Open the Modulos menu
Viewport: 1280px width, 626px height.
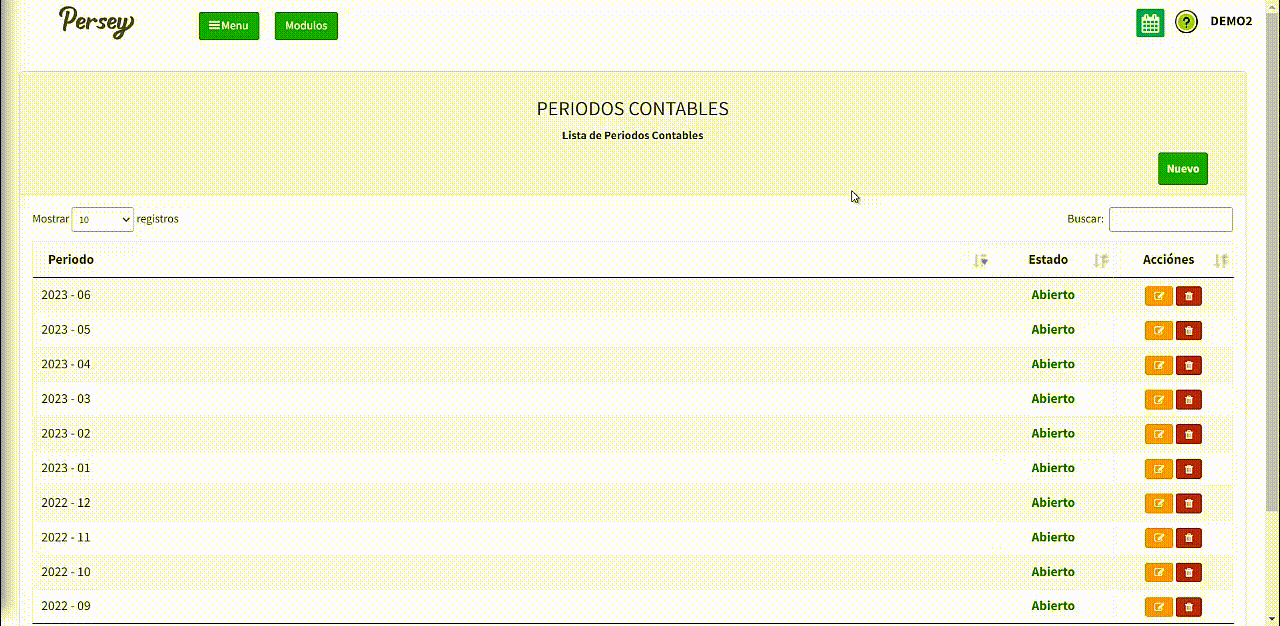click(306, 26)
